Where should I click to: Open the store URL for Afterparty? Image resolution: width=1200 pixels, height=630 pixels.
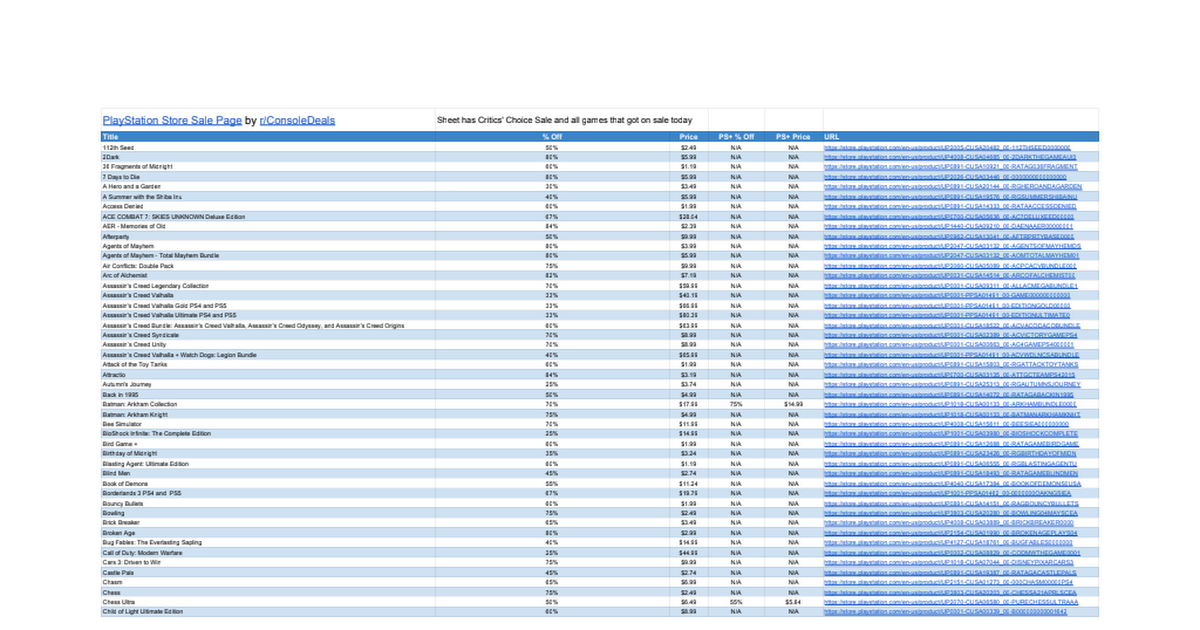tap(948, 235)
